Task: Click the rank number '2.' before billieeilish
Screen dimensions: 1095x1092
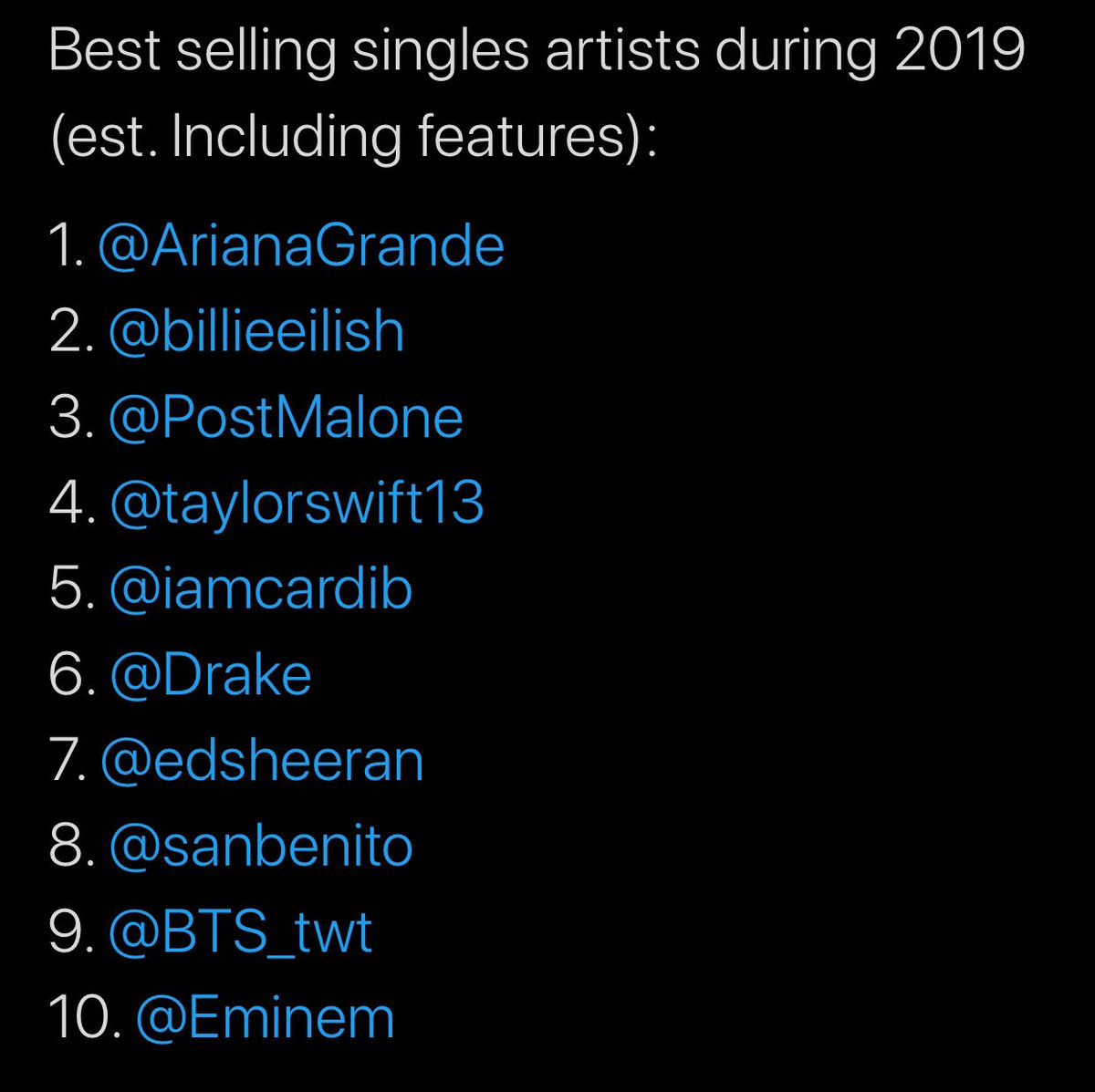Action: point(72,332)
